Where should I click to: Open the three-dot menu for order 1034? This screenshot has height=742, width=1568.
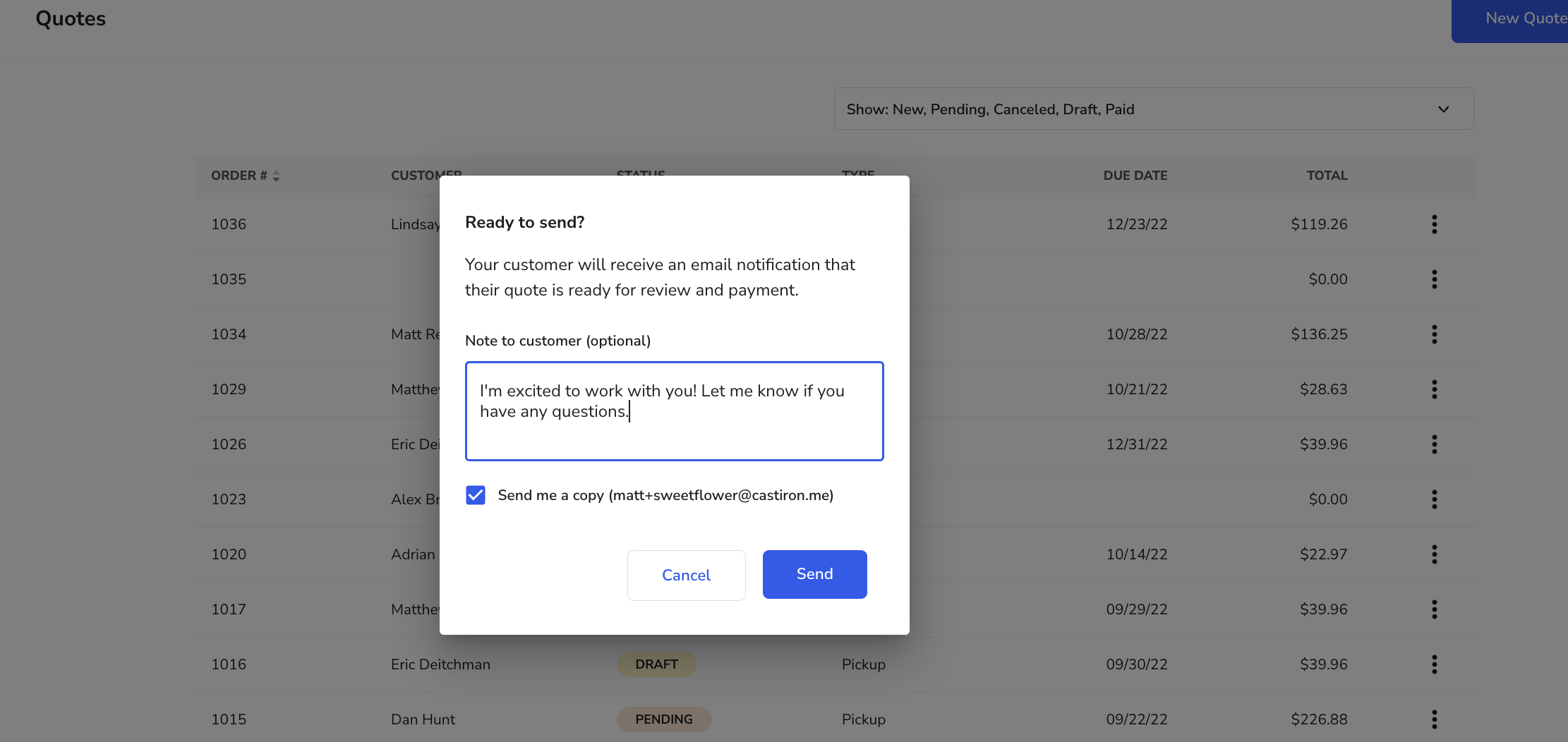pos(1434,334)
